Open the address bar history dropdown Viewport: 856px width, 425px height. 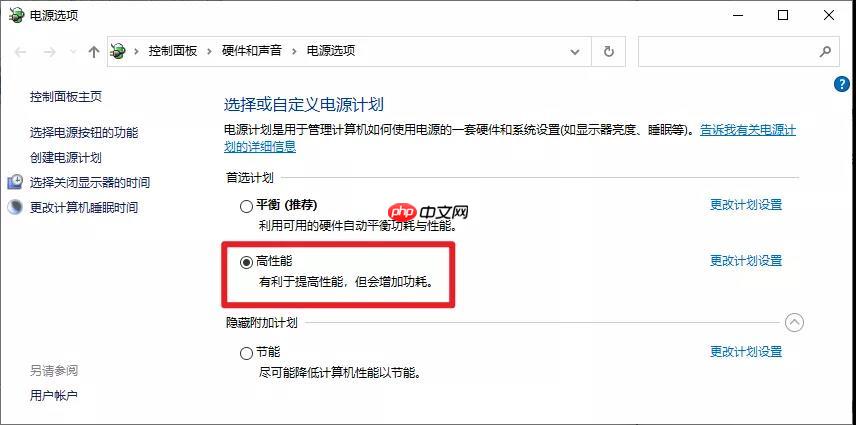pos(575,52)
